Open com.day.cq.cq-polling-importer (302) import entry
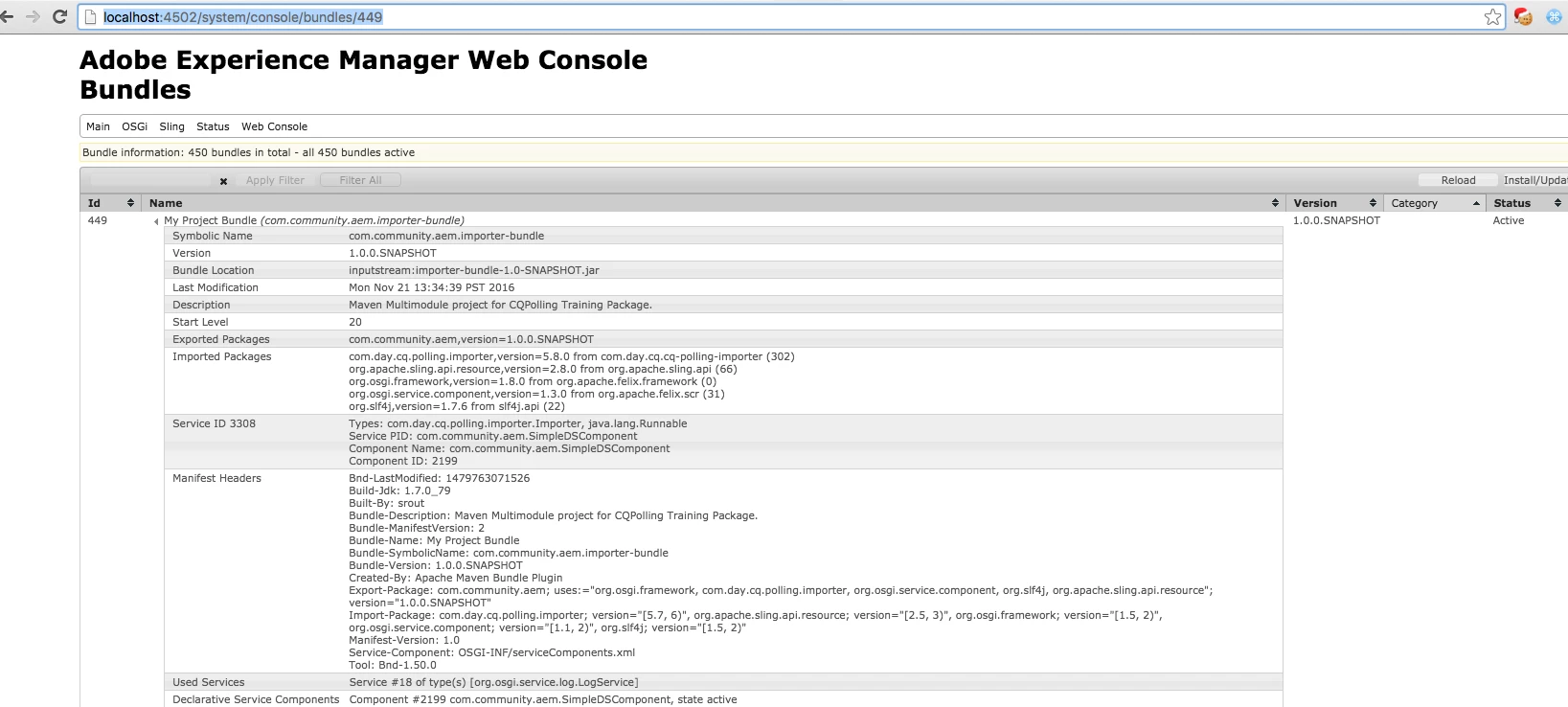1568x707 pixels. [x=572, y=356]
